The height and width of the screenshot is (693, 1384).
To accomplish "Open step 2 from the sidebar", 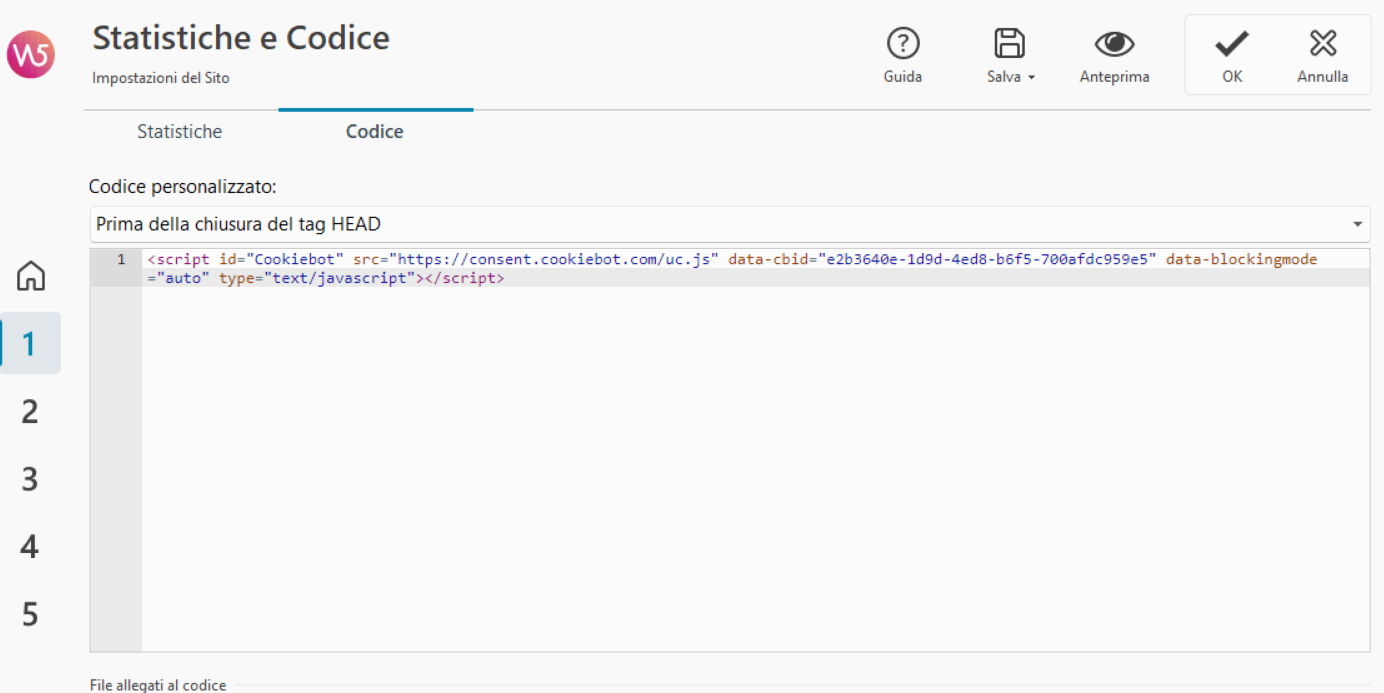I will click(x=30, y=411).
